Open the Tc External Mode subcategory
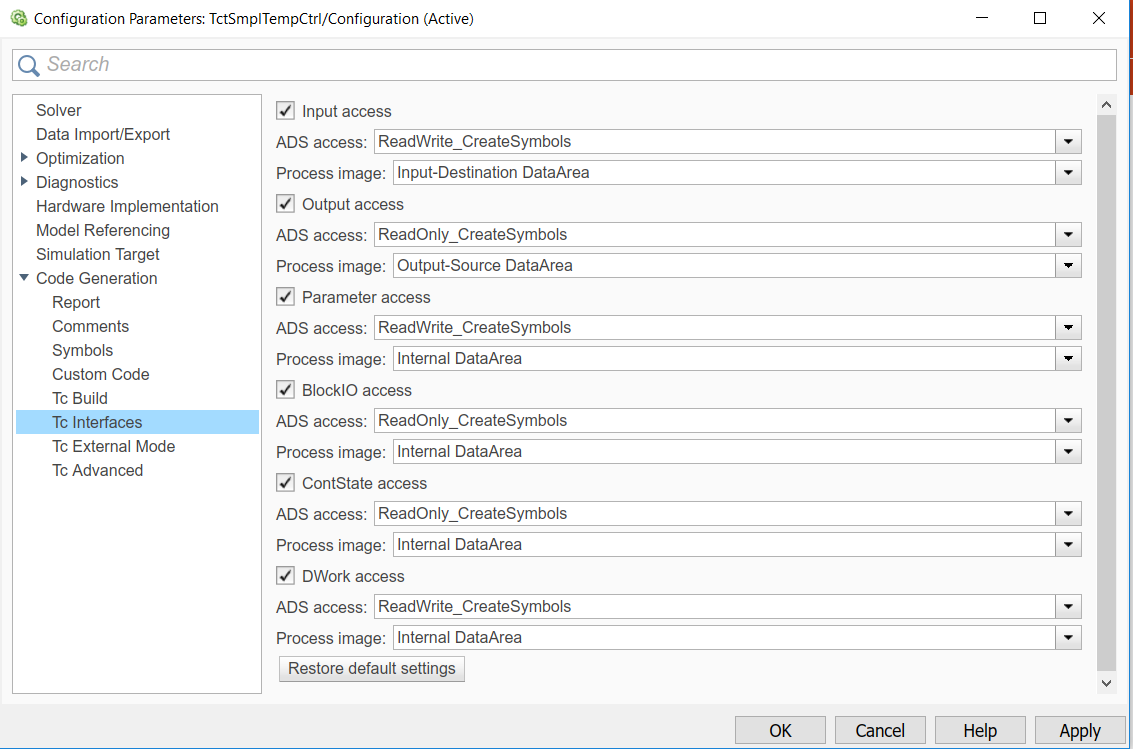This screenshot has height=749, width=1133. tap(113, 446)
